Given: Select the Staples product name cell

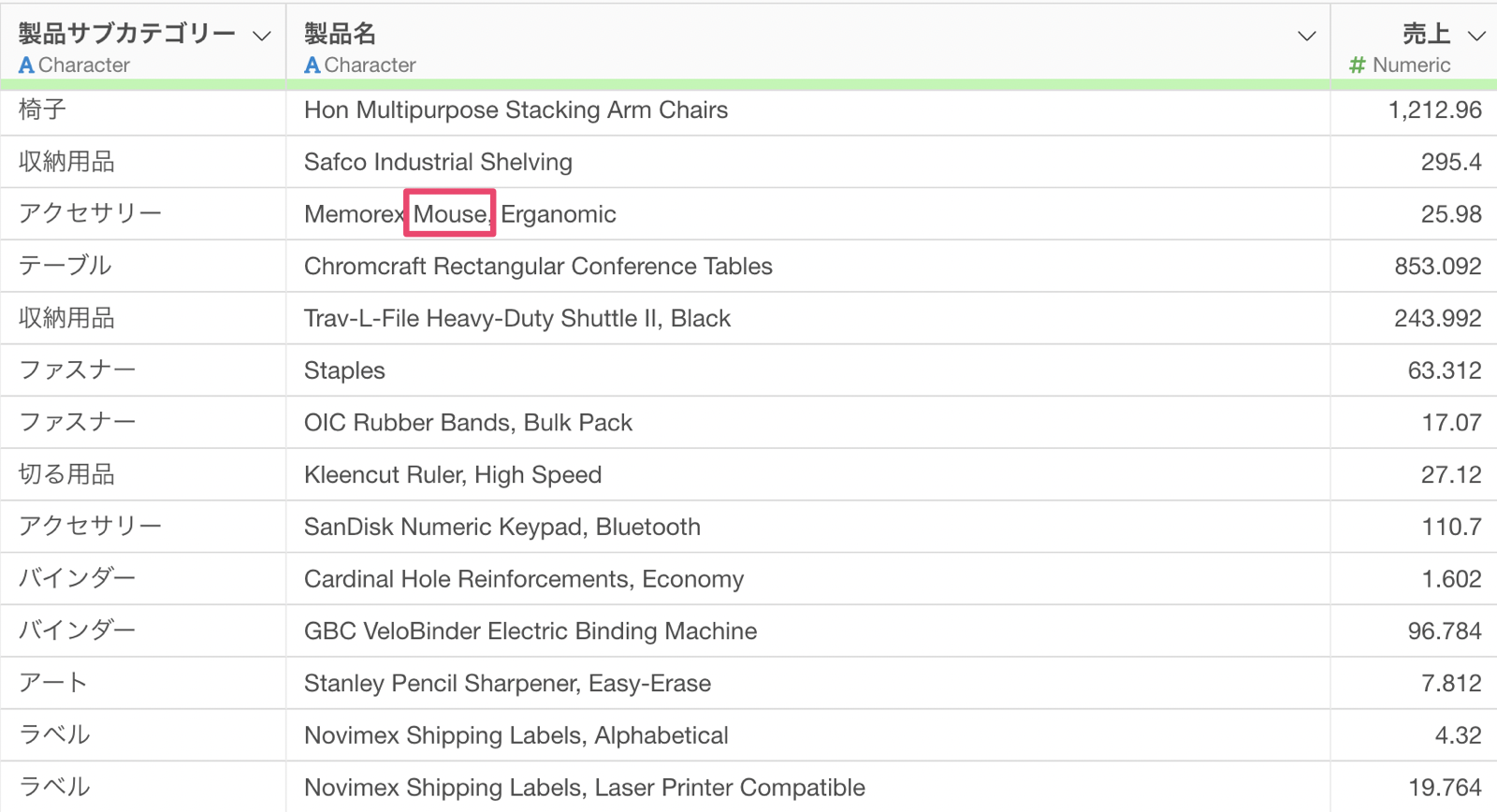Looking at the screenshot, I should tap(344, 371).
